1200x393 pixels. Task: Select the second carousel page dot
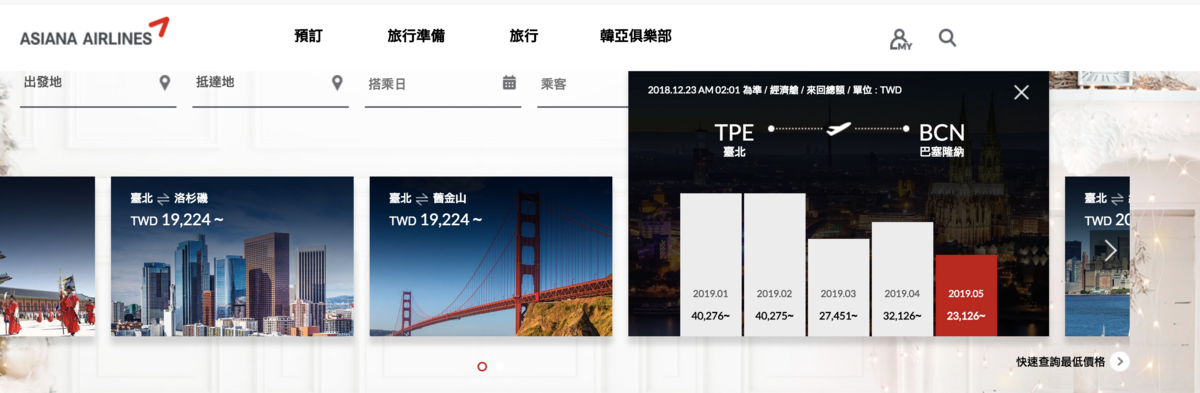pyautogui.click(x=501, y=367)
